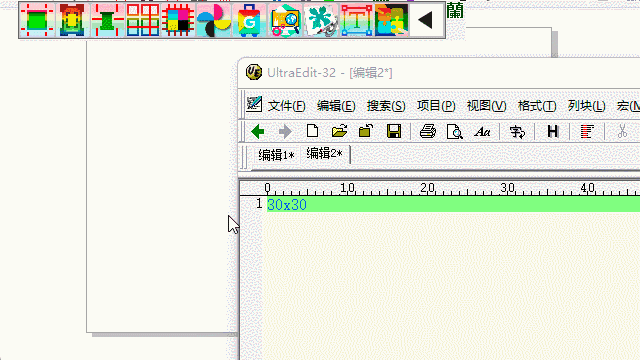
Task: Click the green back arrow icon
Action: pyautogui.click(x=258, y=131)
